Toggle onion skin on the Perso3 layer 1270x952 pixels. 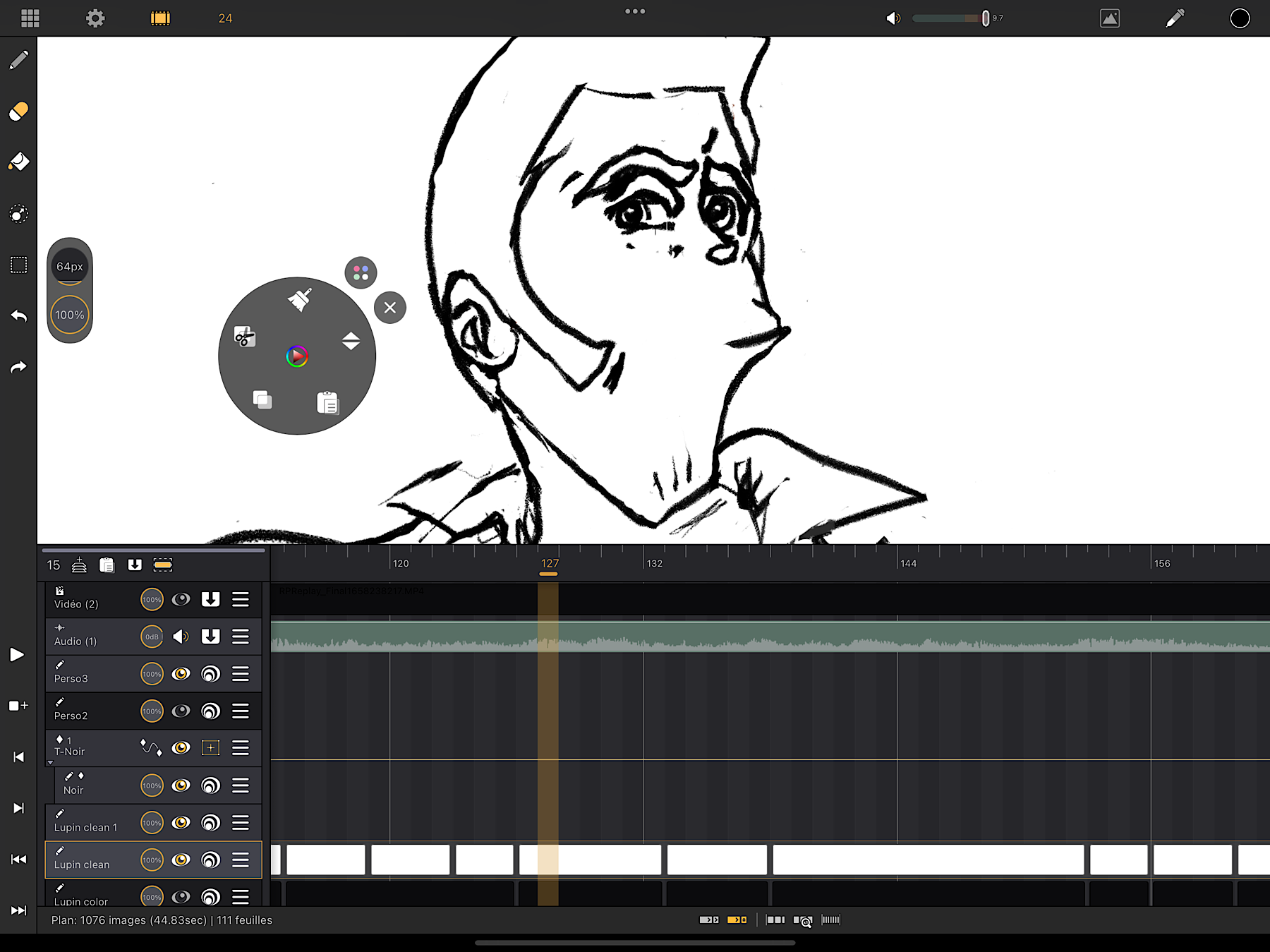[x=210, y=674]
